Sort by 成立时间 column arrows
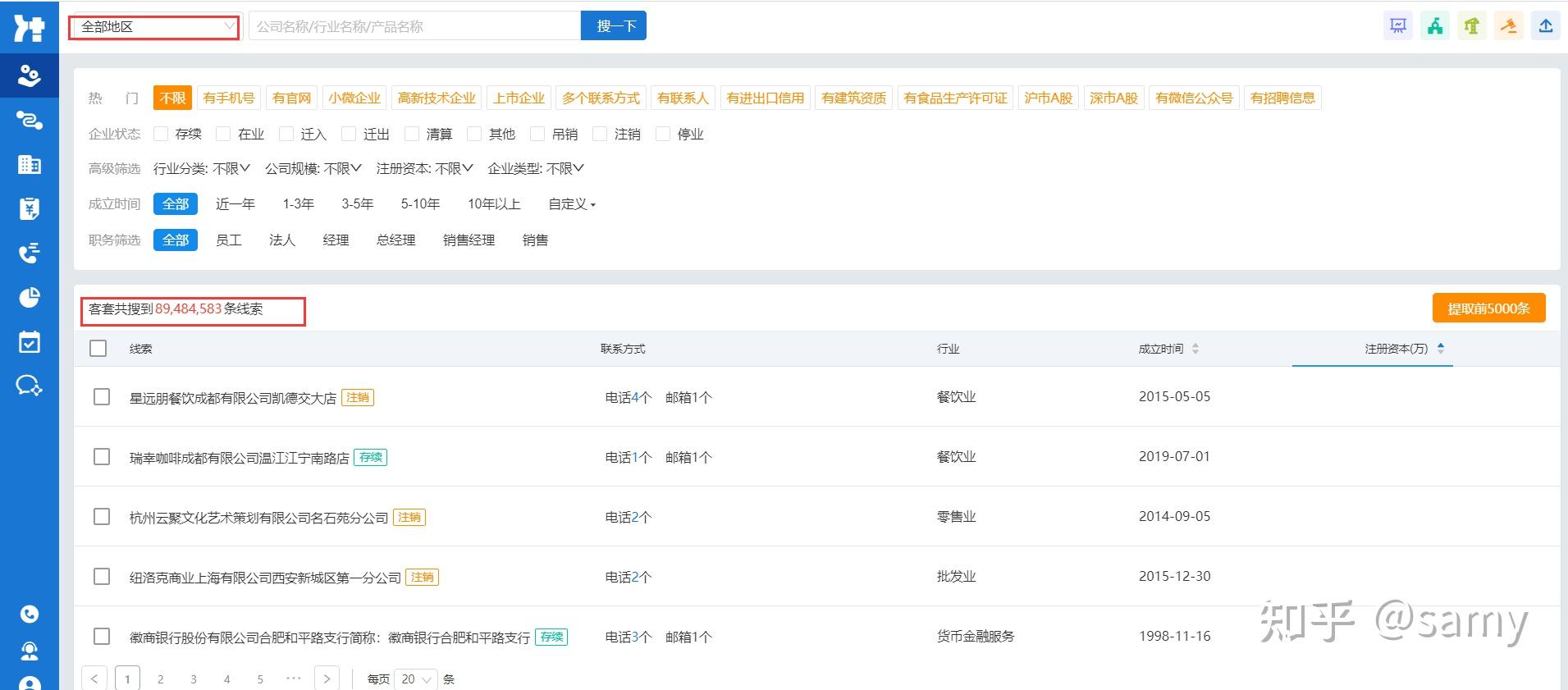The height and width of the screenshot is (690, 1568). coord(1195,349)
